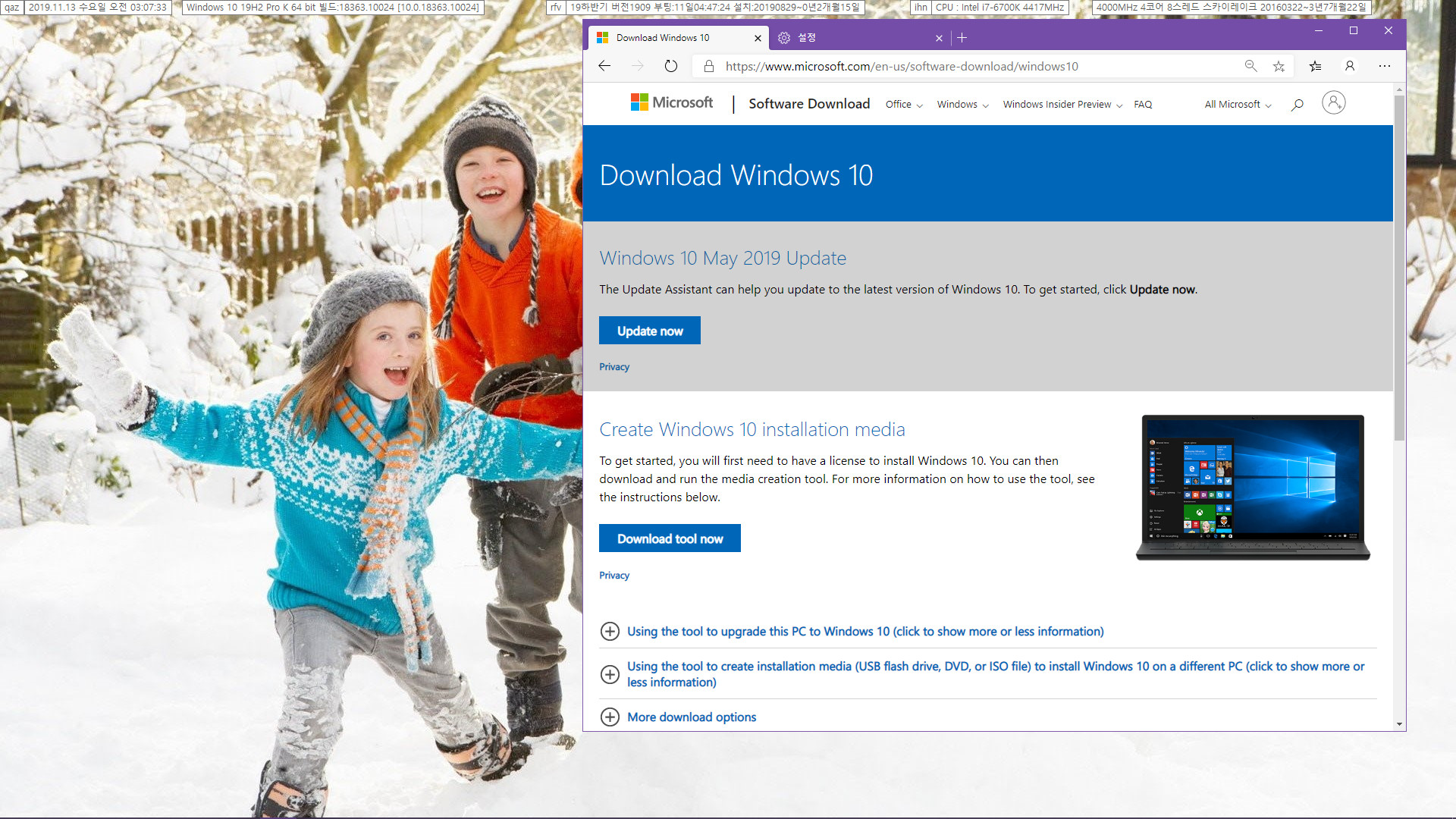Click the Microsoft logo
Image resolution: width=1456 pixels, height=819 pixels.
[672, 102]
